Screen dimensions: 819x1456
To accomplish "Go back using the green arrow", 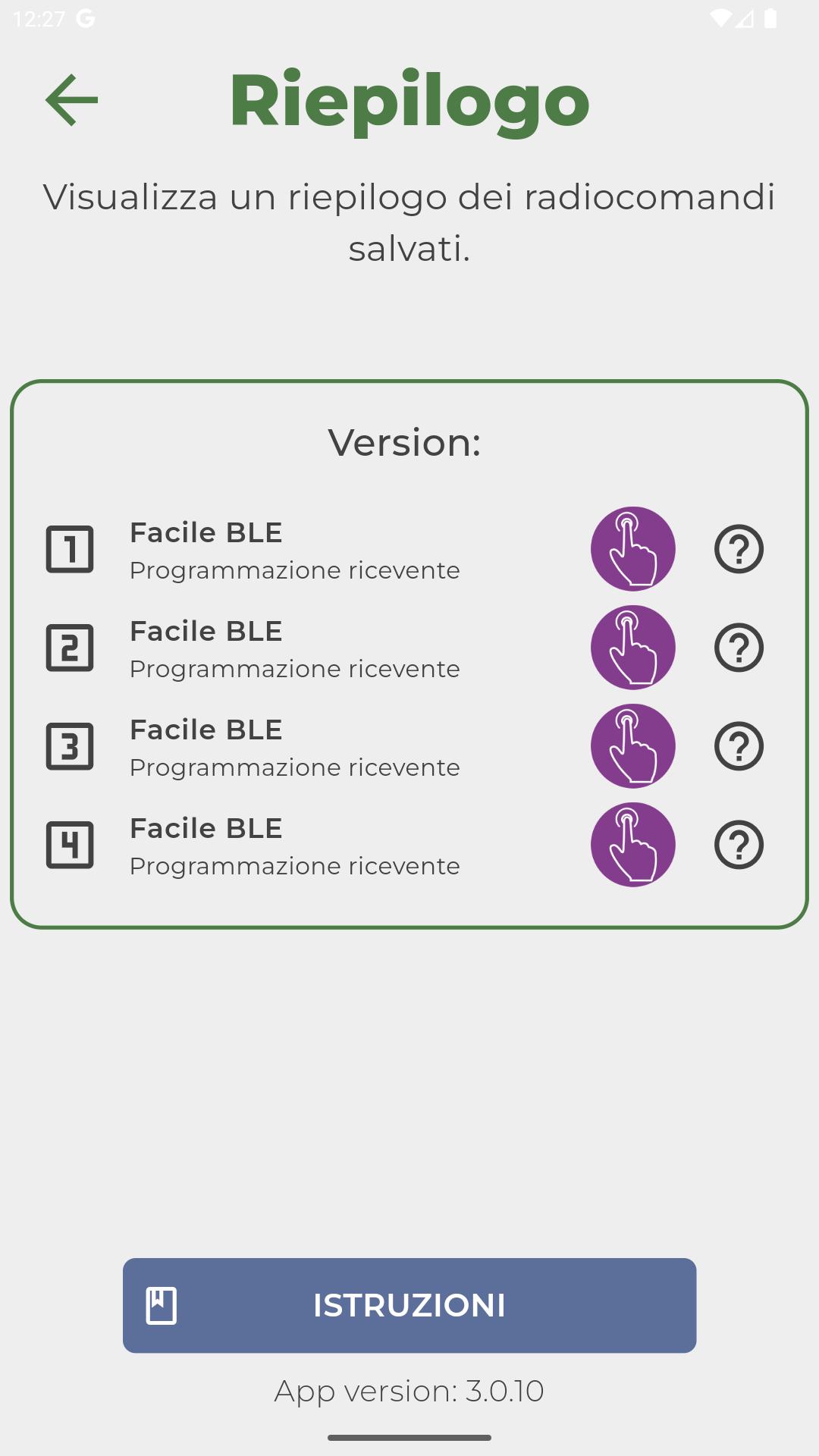I will 72,99.
